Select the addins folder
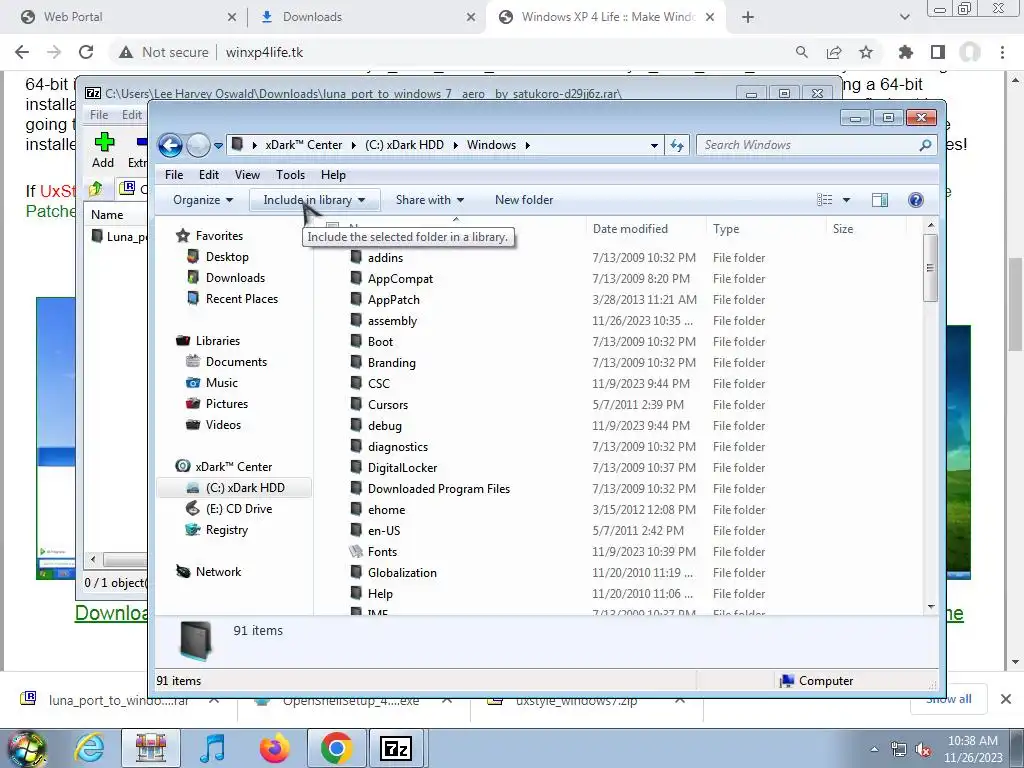Image resolution: width=1024 pixels, height=768 pixels. coord(385,258)
